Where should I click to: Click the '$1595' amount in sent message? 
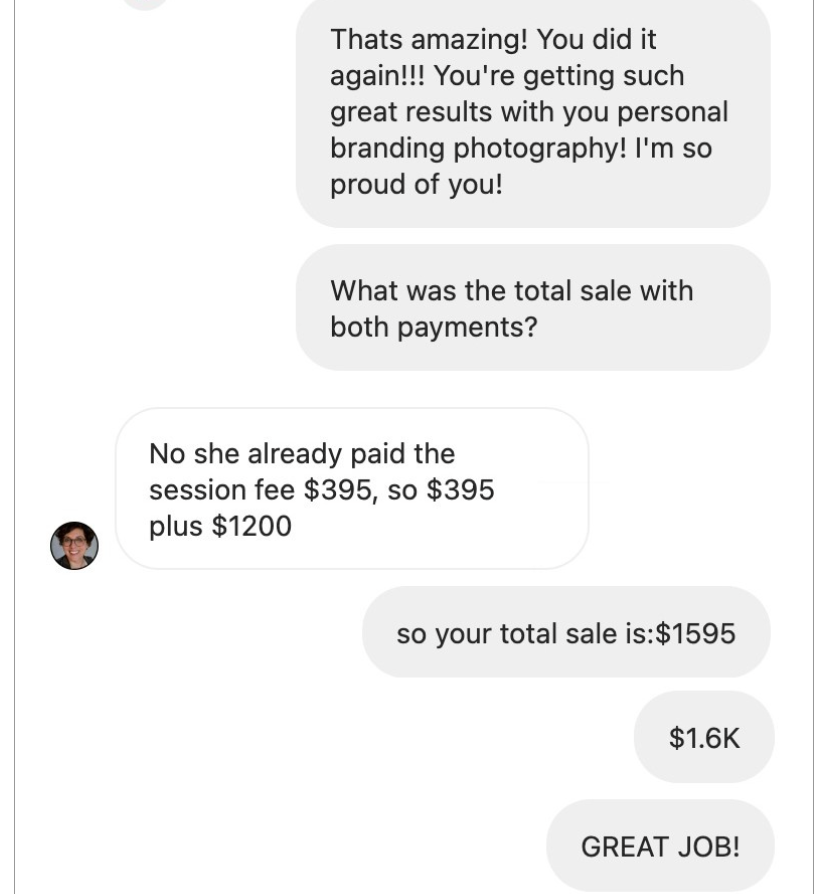[x=696, y=633]
